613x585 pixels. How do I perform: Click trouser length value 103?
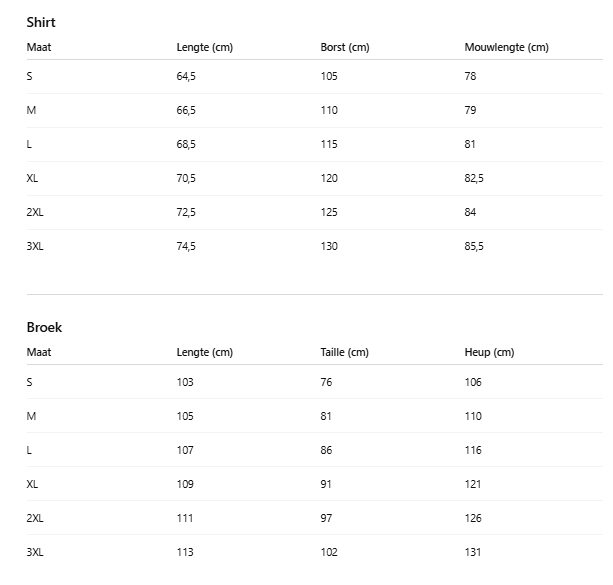pyautogui.click(x=185, y=382)
